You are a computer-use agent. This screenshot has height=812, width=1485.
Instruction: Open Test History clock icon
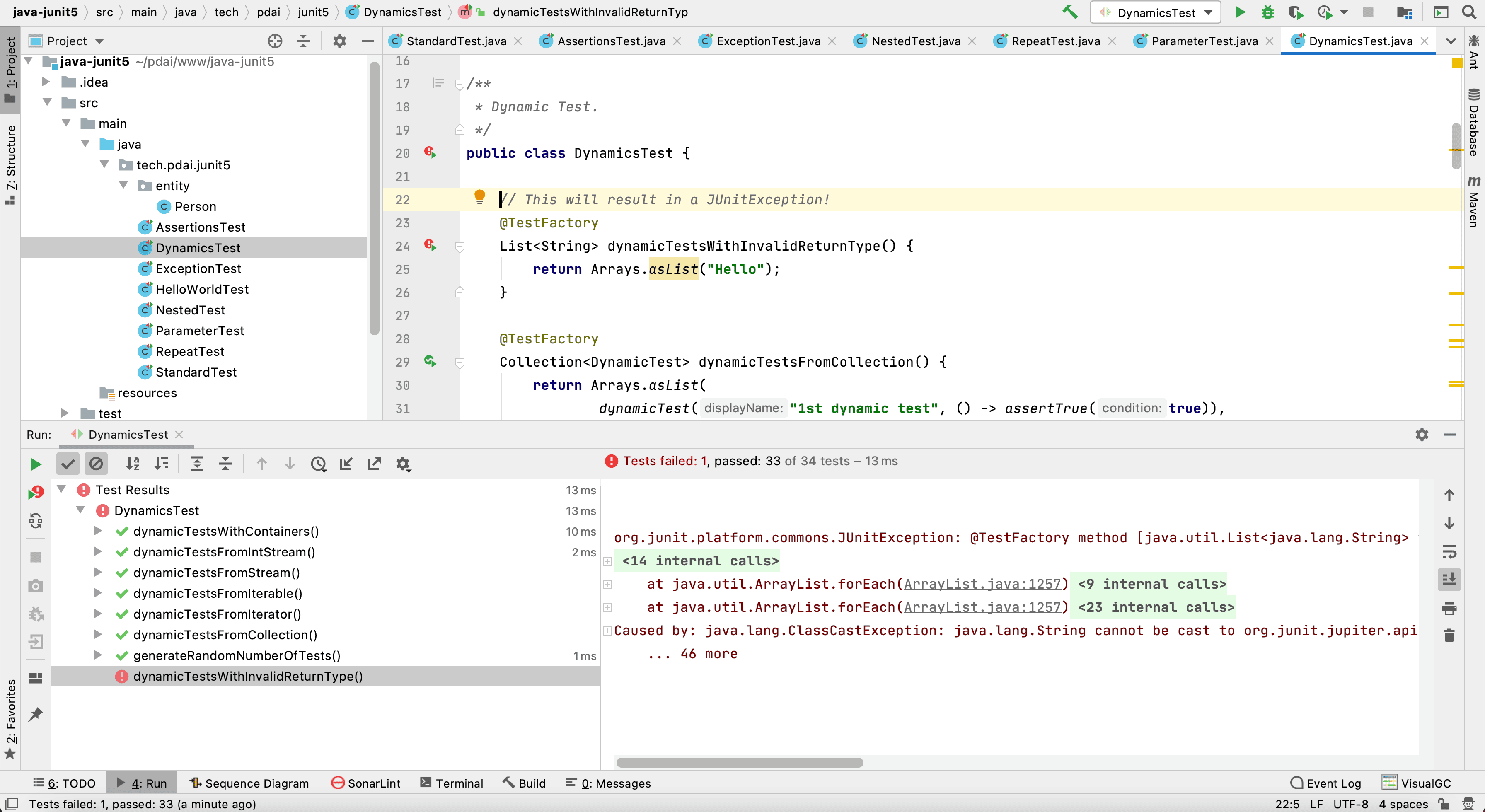click(x=318, y=463)
